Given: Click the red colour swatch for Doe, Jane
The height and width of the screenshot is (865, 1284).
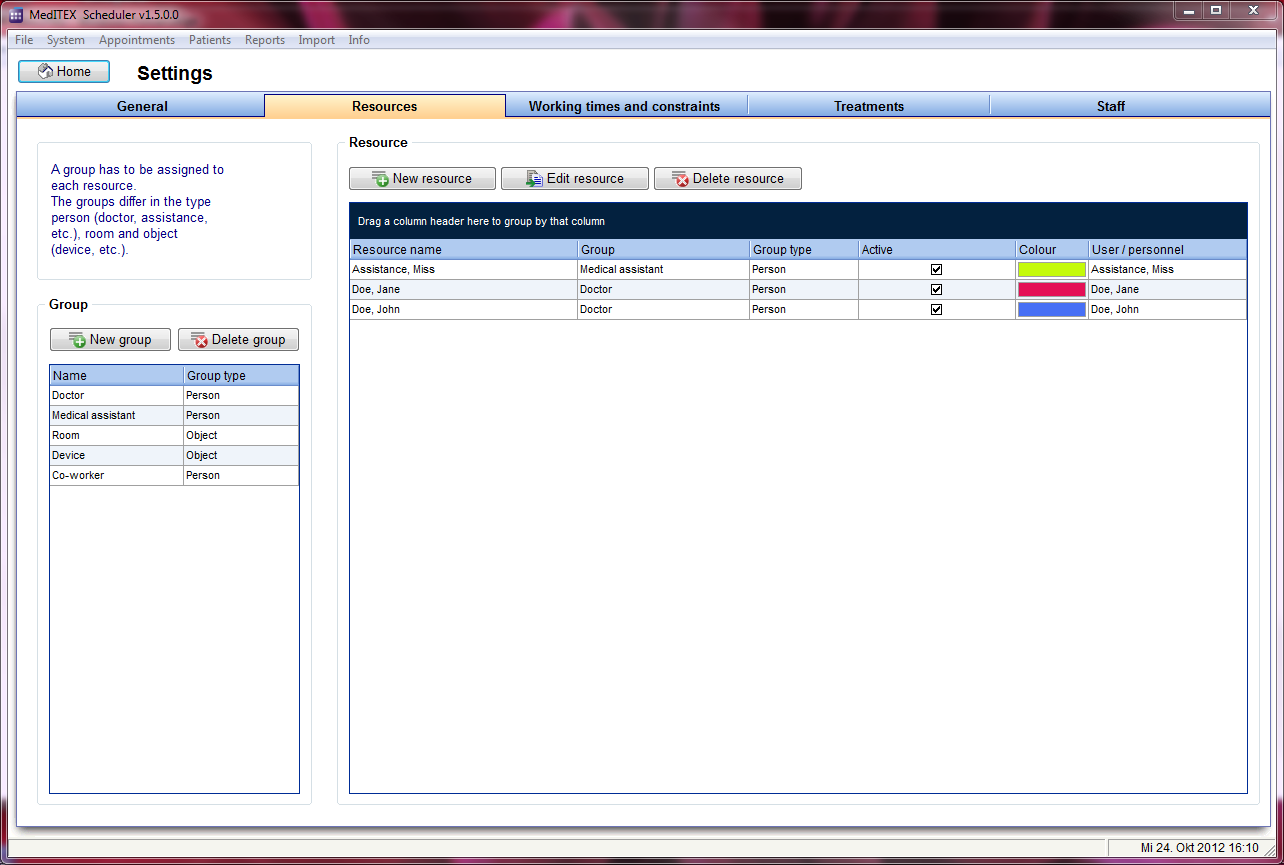Looking at the screenshot, I should click(1052, 290).
